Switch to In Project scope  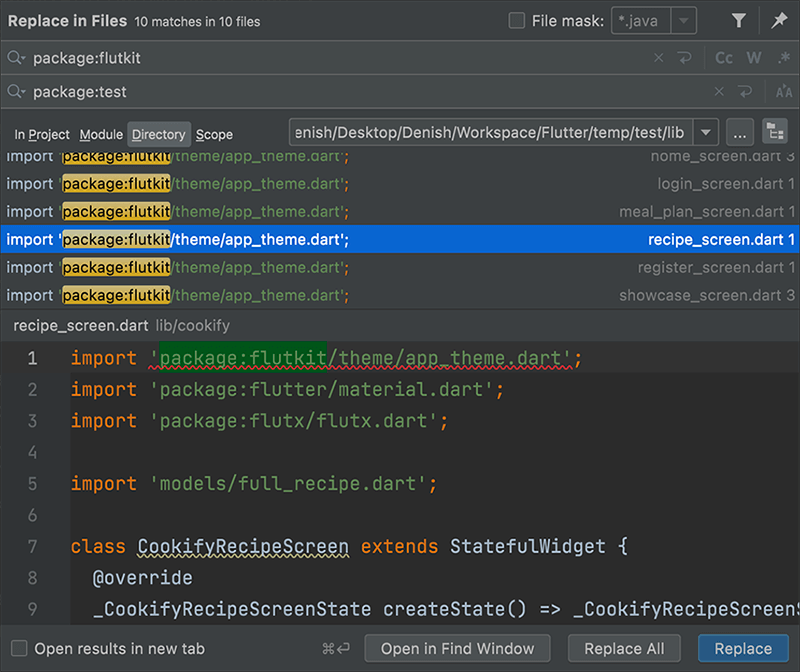(x=42, y=134)
